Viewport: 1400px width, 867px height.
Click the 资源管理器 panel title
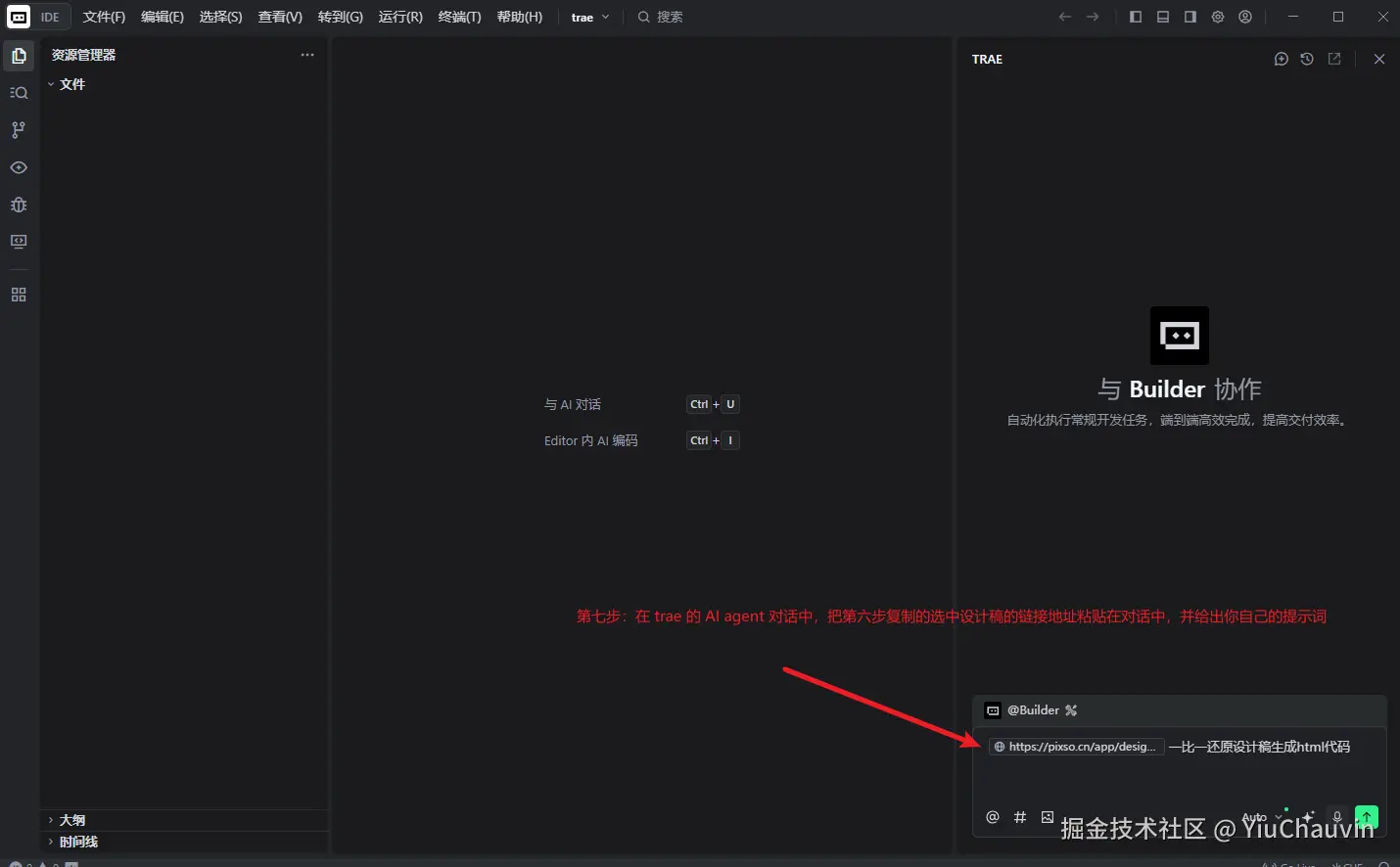point(83,55)
